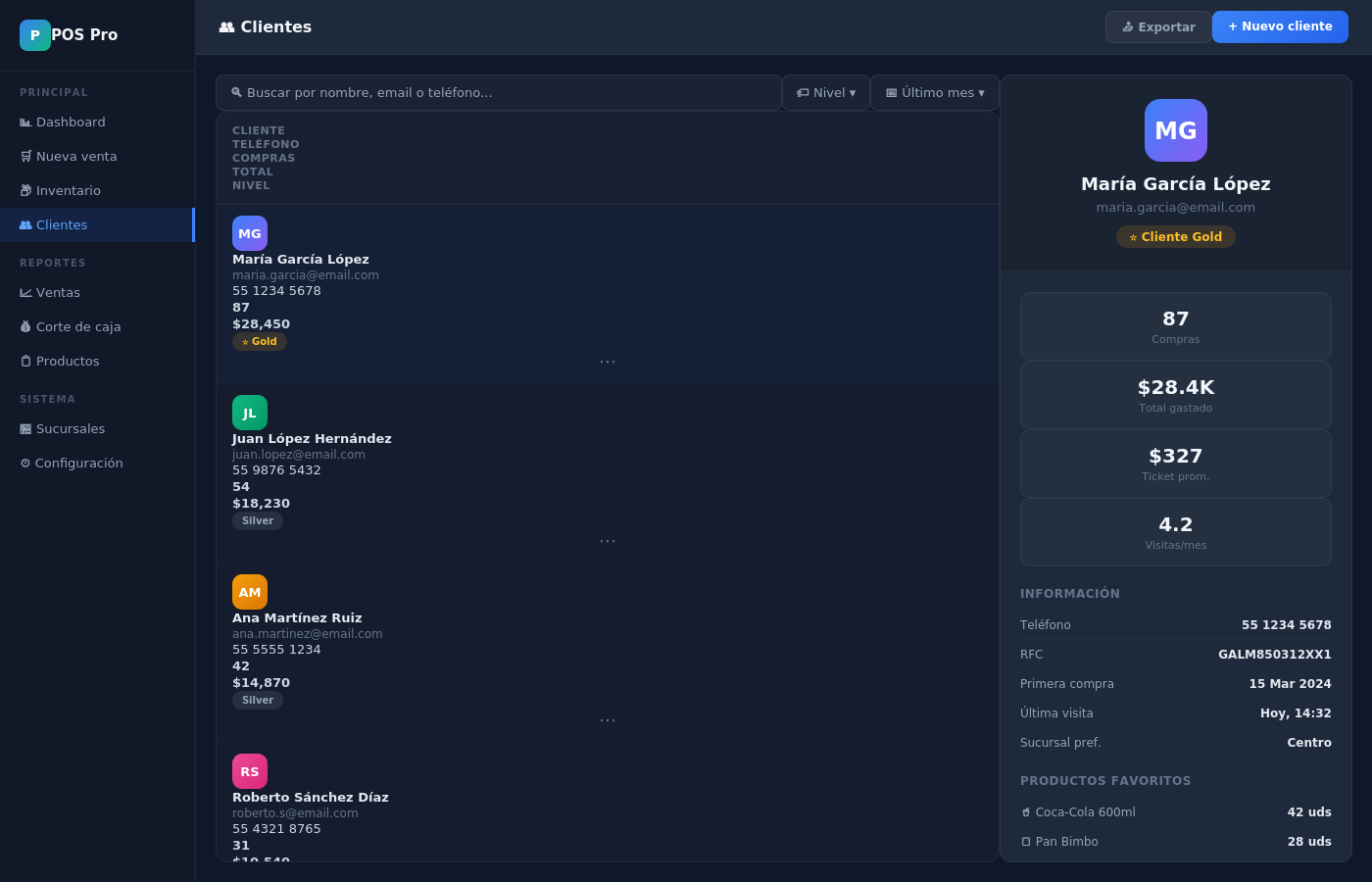This screenshot has width=1372, height=882.
Task: Select the Nueva venta icon
Action: [24, 156]
